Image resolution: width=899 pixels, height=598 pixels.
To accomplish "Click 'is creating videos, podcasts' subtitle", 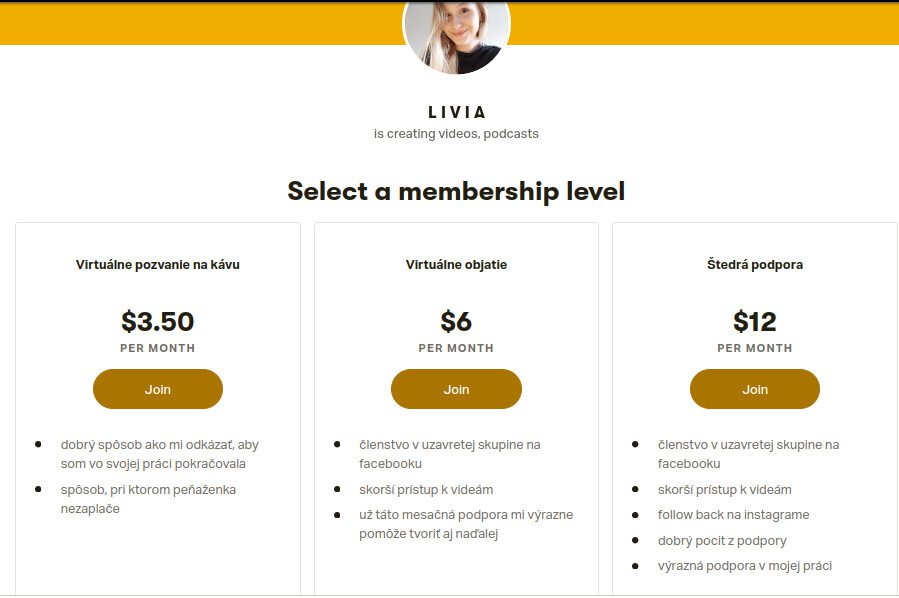I will click(456, 134).
